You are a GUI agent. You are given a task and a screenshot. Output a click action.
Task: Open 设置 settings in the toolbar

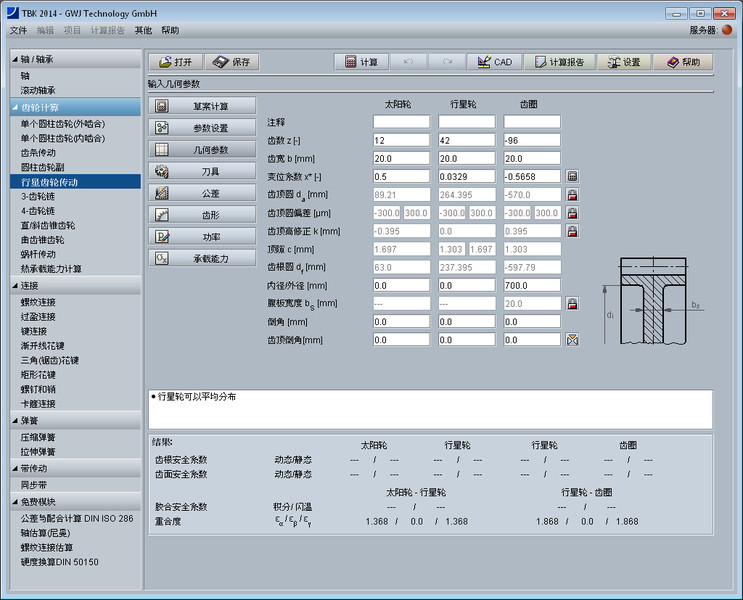[623, 62]
